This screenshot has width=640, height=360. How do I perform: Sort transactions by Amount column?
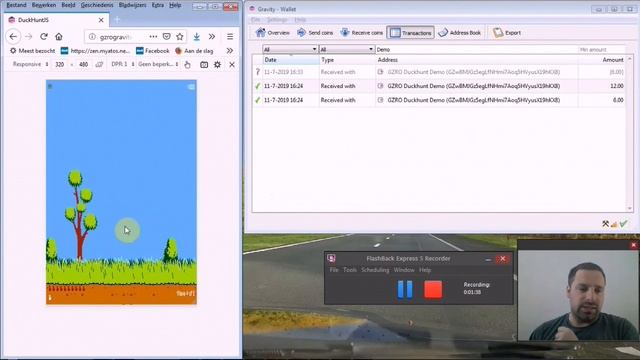602,60
